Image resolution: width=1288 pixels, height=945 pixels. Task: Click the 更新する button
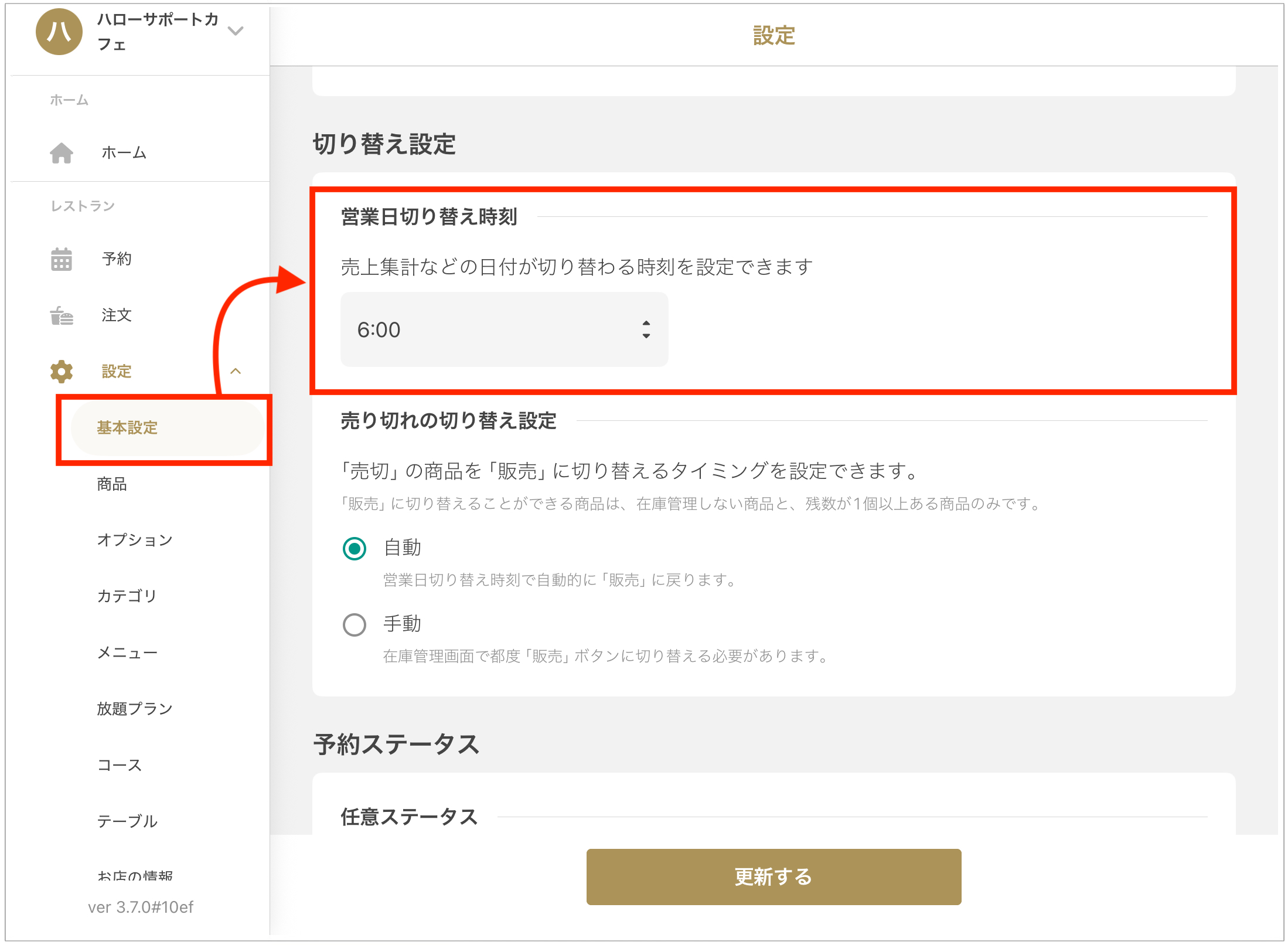(x=774, y=877)
